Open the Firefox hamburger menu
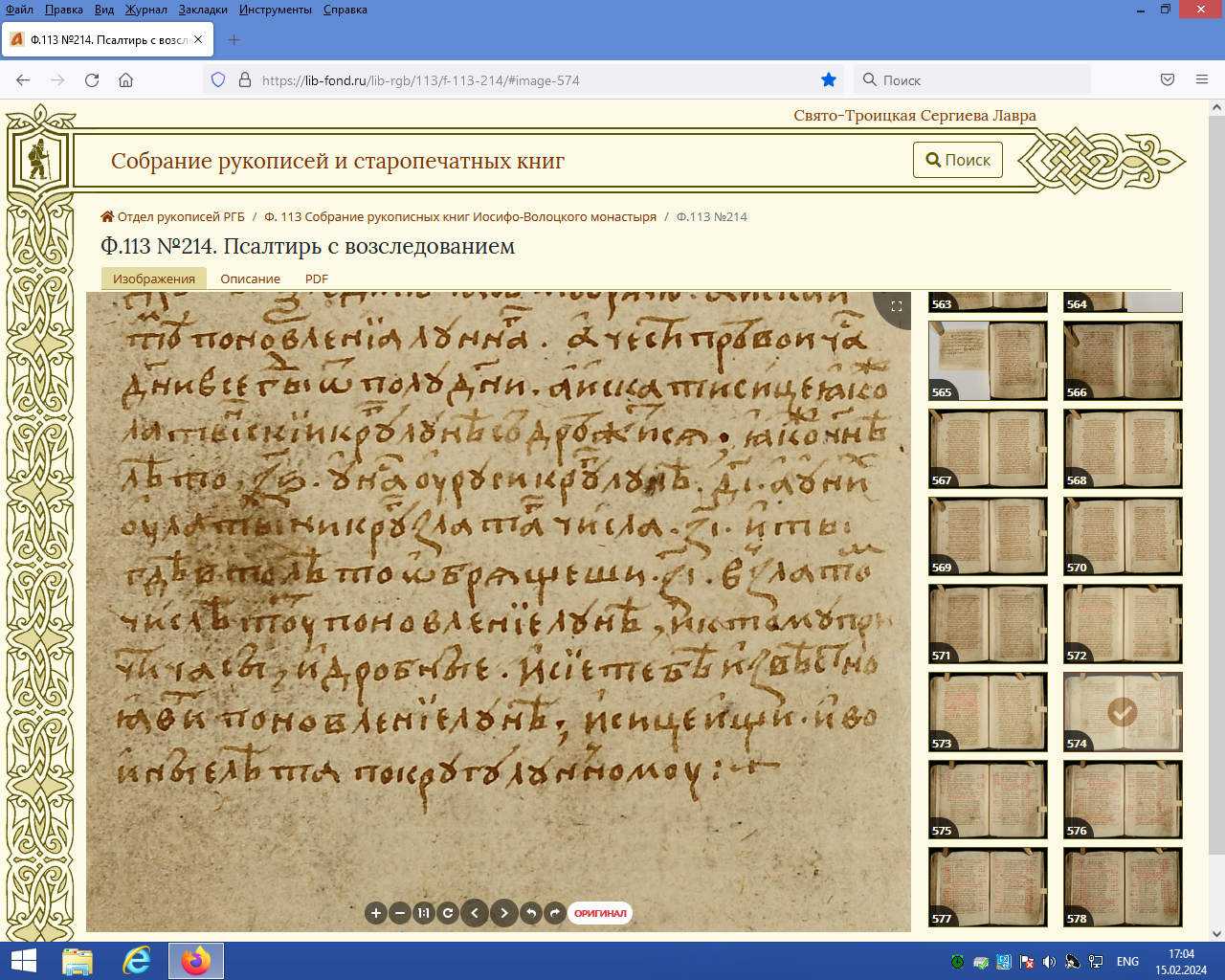The height and width of the screenshot is (980, 1225). [1202, 80]
